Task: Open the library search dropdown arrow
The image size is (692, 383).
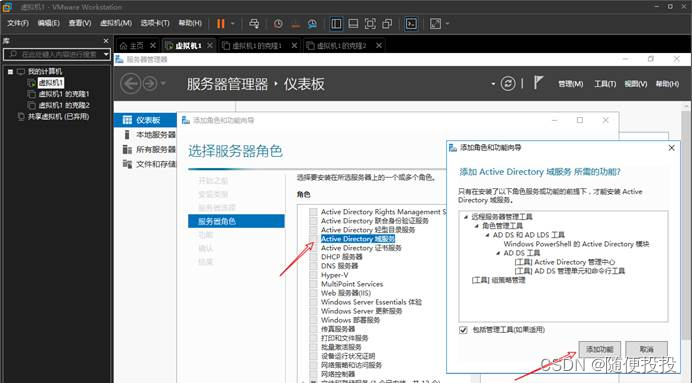Action: click(106, 54)
